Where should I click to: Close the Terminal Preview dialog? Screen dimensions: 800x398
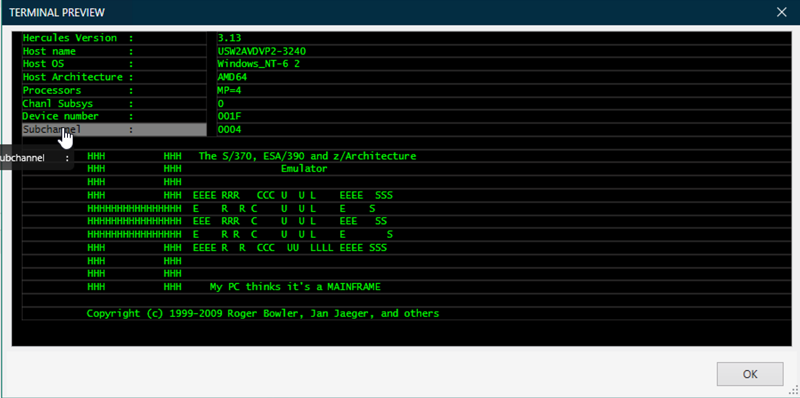[781, 12]
